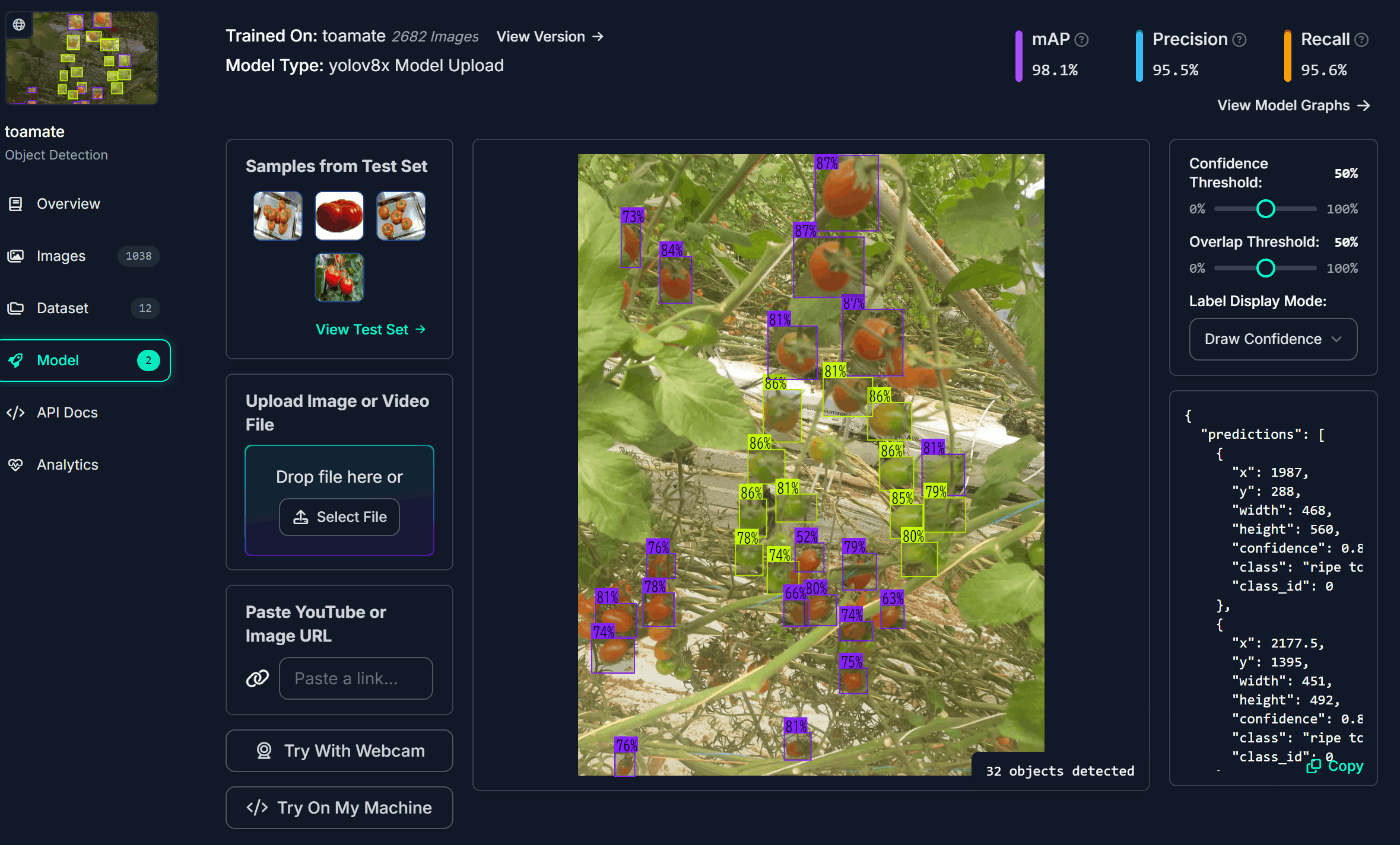Click the Precision 95.5% value
The width and height of the screenshot is (1400, 845).
click(1175, 70)
